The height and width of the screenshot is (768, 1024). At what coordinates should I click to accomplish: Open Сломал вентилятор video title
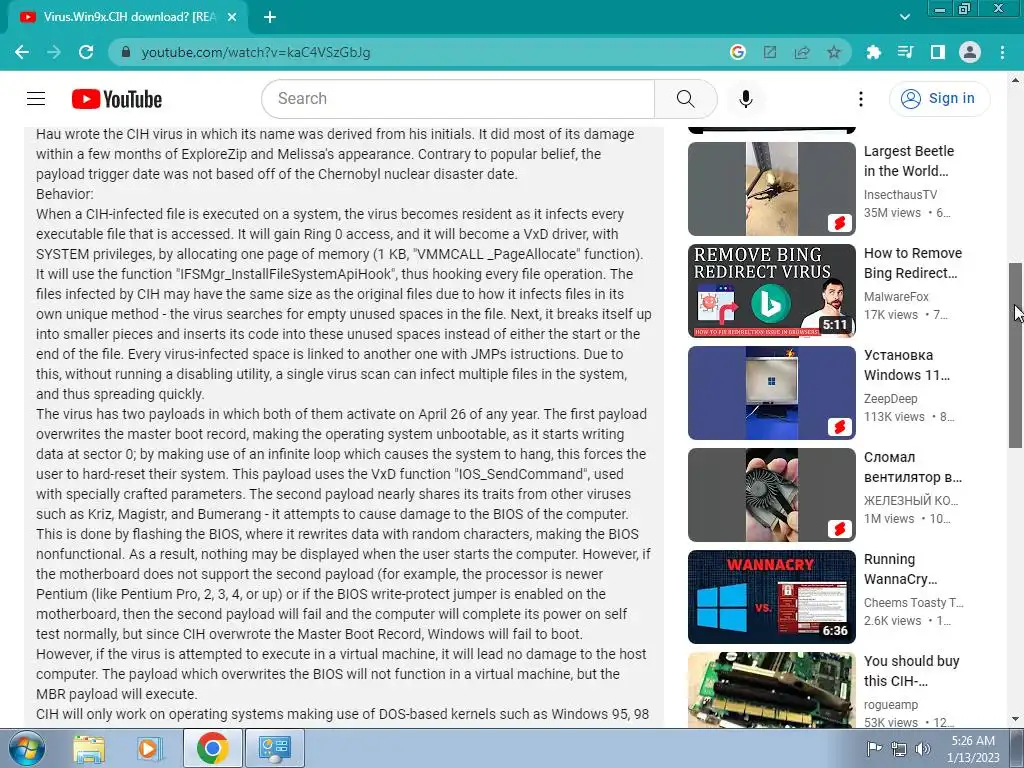(912, 467)
